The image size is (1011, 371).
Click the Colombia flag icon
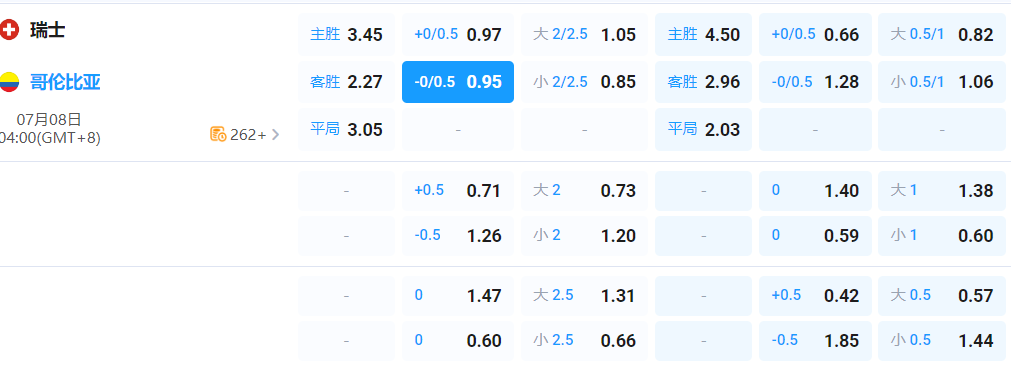[x=9, y=82]
